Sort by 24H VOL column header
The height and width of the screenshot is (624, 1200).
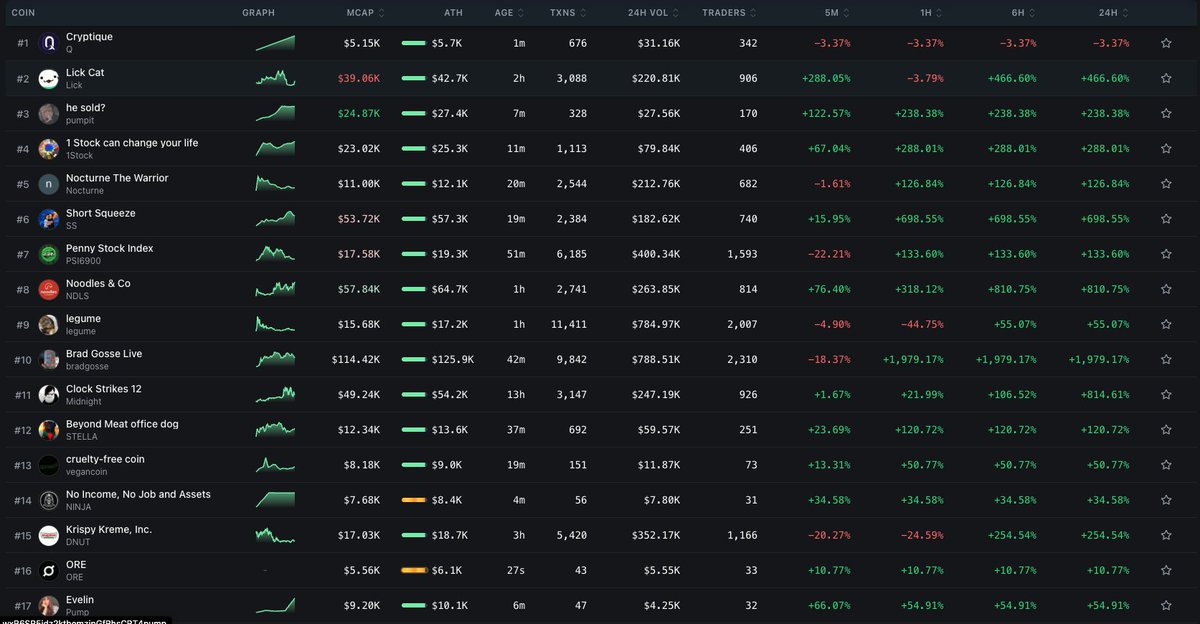[655, 13]
